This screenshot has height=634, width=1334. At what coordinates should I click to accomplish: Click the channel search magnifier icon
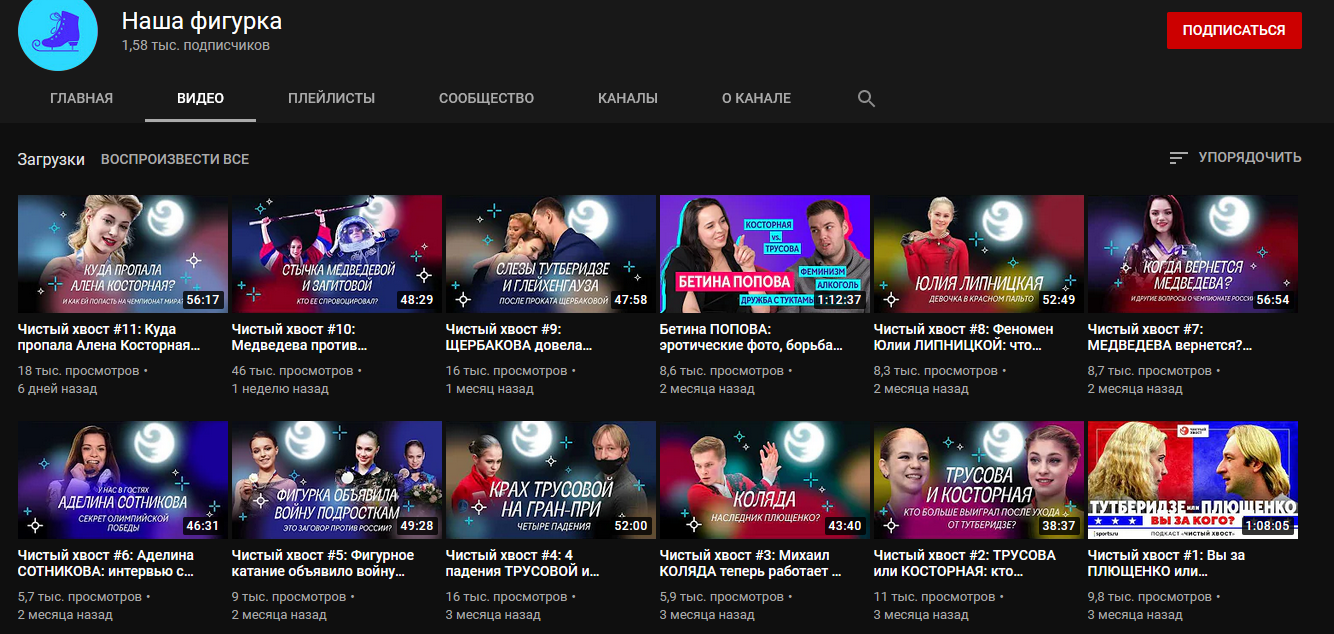[x=866, y=98]
